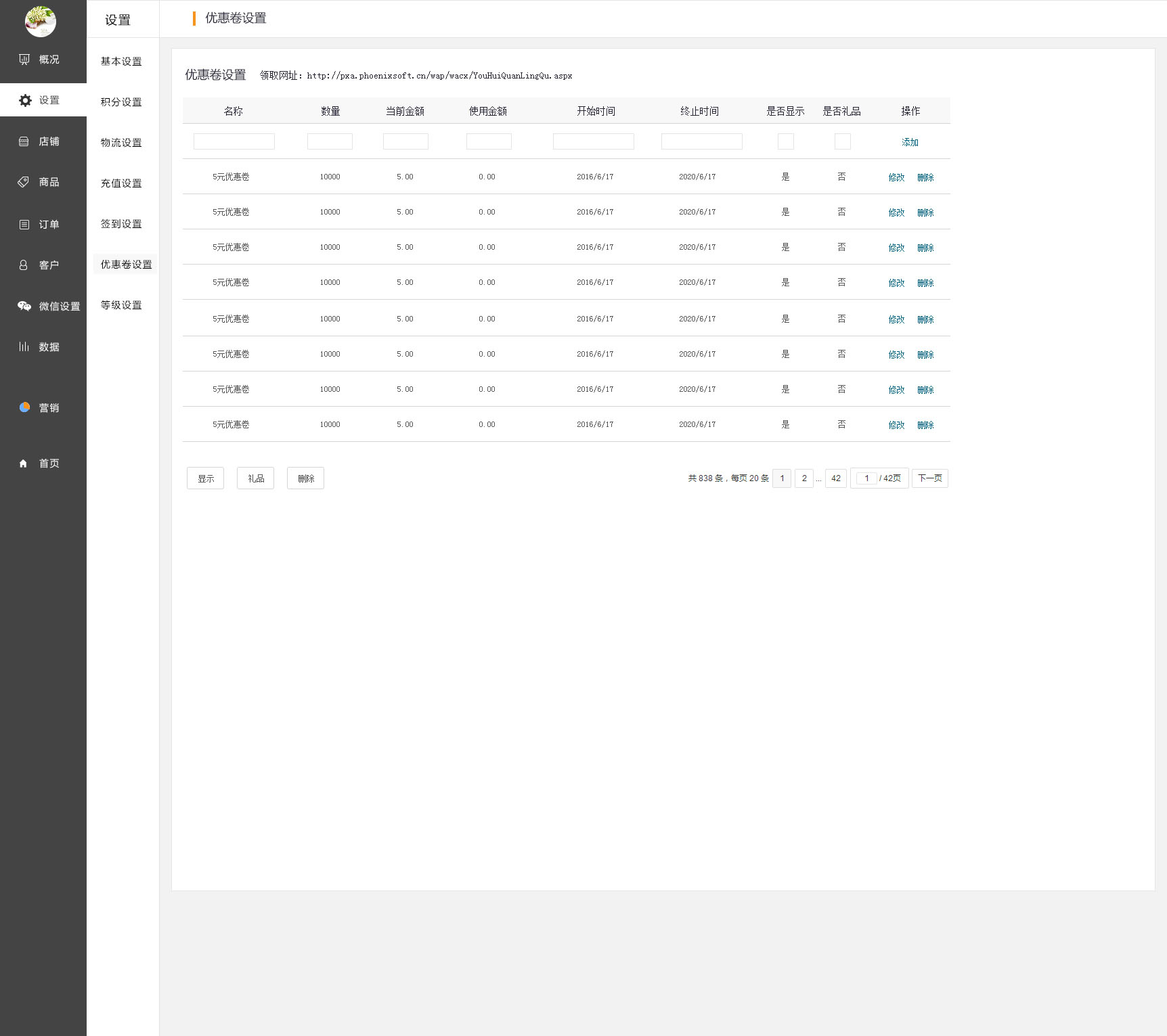
Task: Toggle the 是否显示 checkbox in the add row
Action: (785, 141)
